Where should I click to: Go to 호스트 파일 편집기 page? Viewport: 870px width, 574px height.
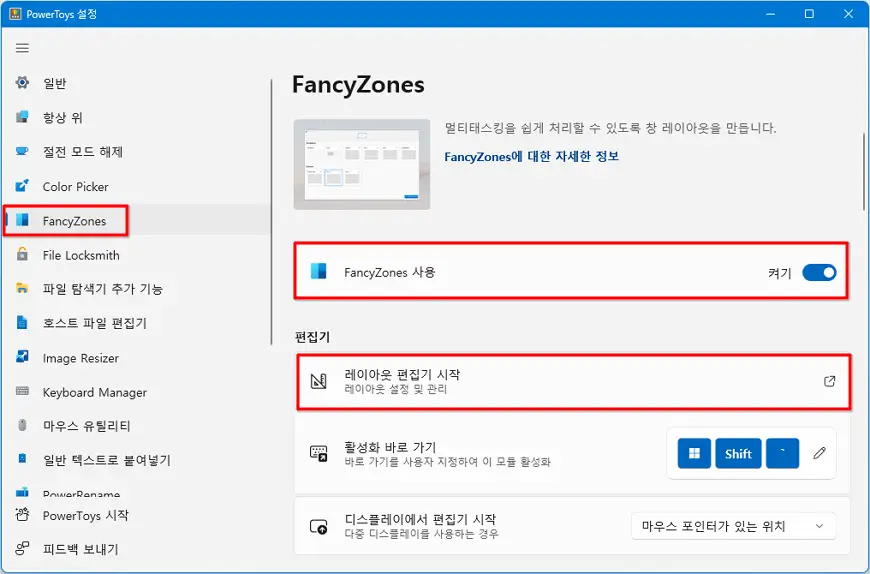(x=94, y=323)
